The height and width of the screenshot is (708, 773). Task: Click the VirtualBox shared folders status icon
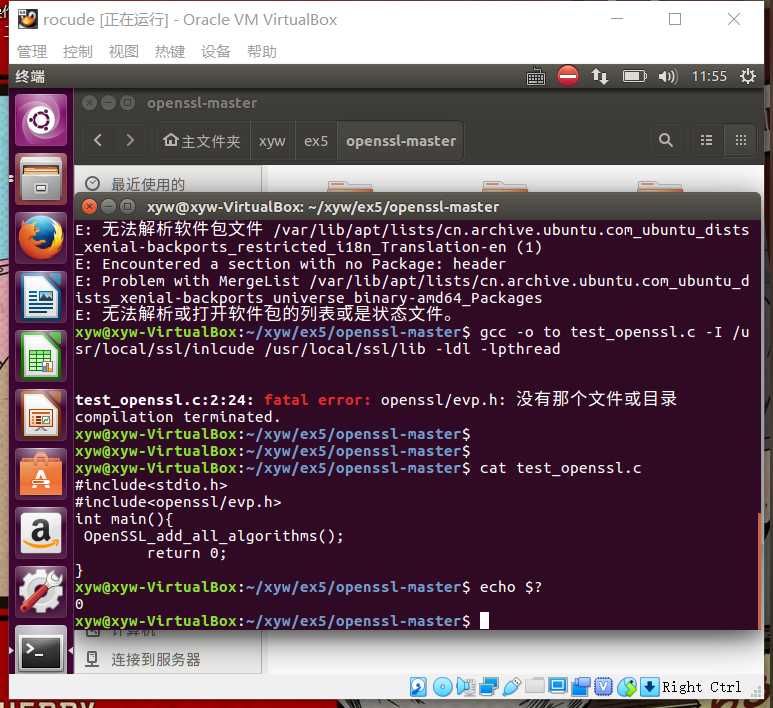534,685
